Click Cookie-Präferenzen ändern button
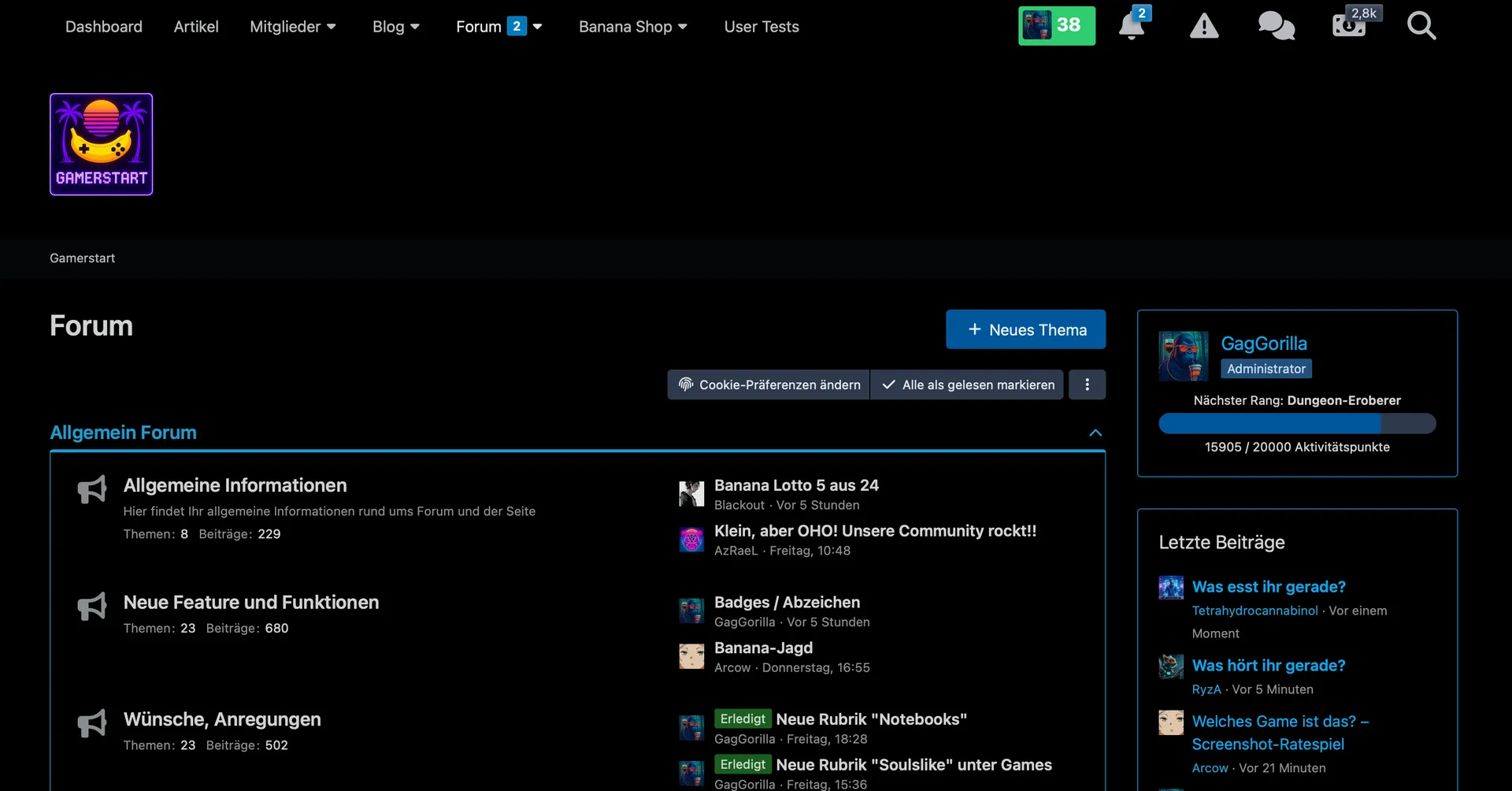 (x=769, y=384)
